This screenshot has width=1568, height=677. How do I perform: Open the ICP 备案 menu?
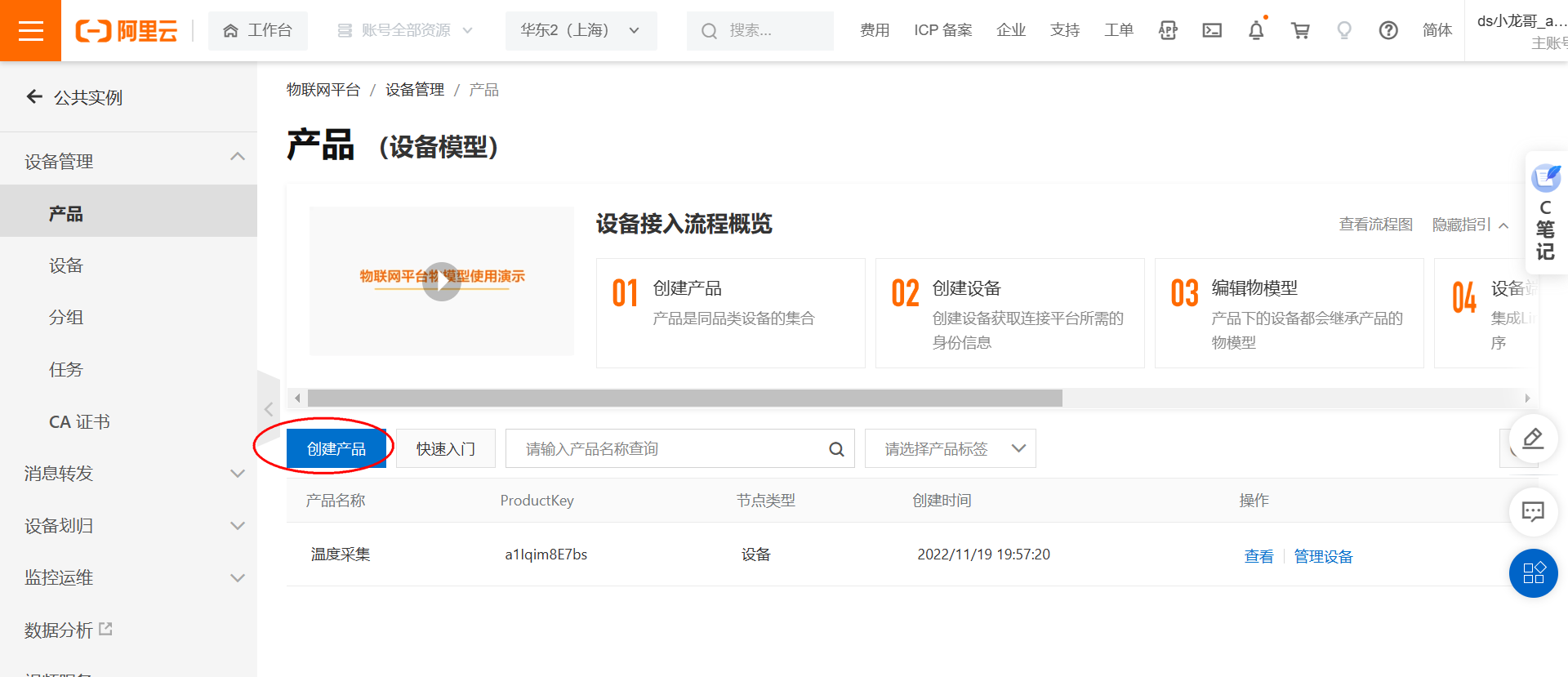point(943,30)
